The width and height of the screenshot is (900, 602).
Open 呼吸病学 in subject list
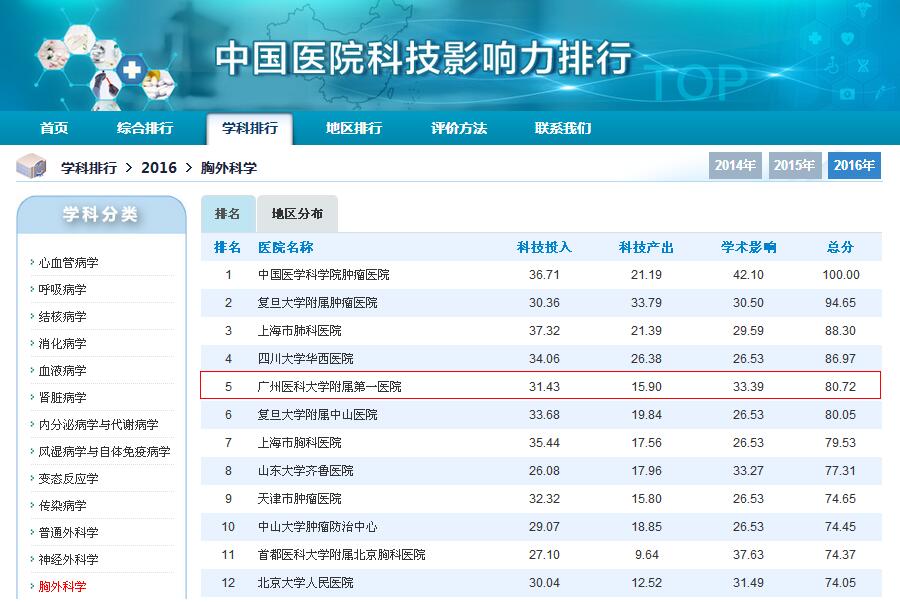(x=62, y=290)
